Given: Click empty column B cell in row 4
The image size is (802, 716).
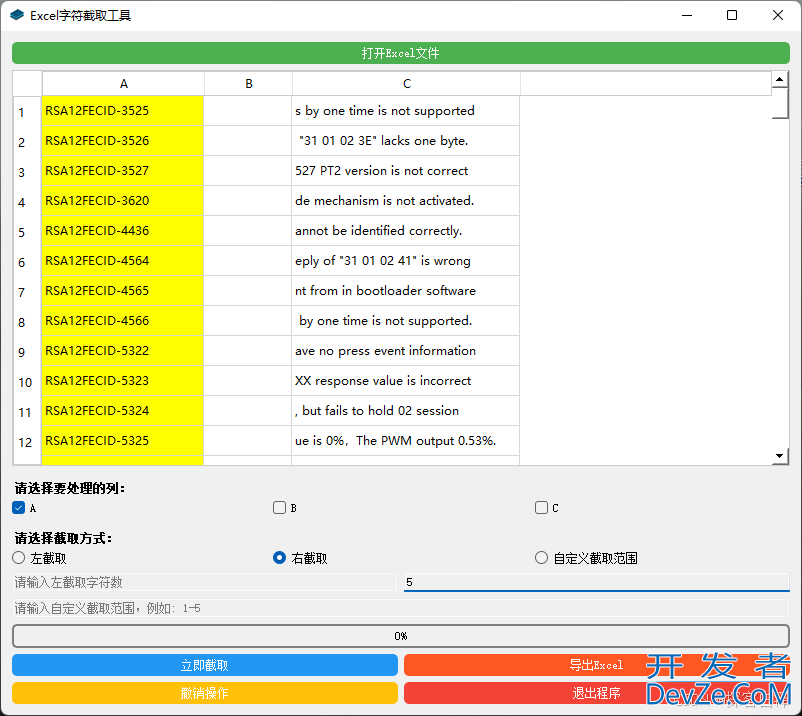Looking at the screenshot, I should tap(248, 201).
